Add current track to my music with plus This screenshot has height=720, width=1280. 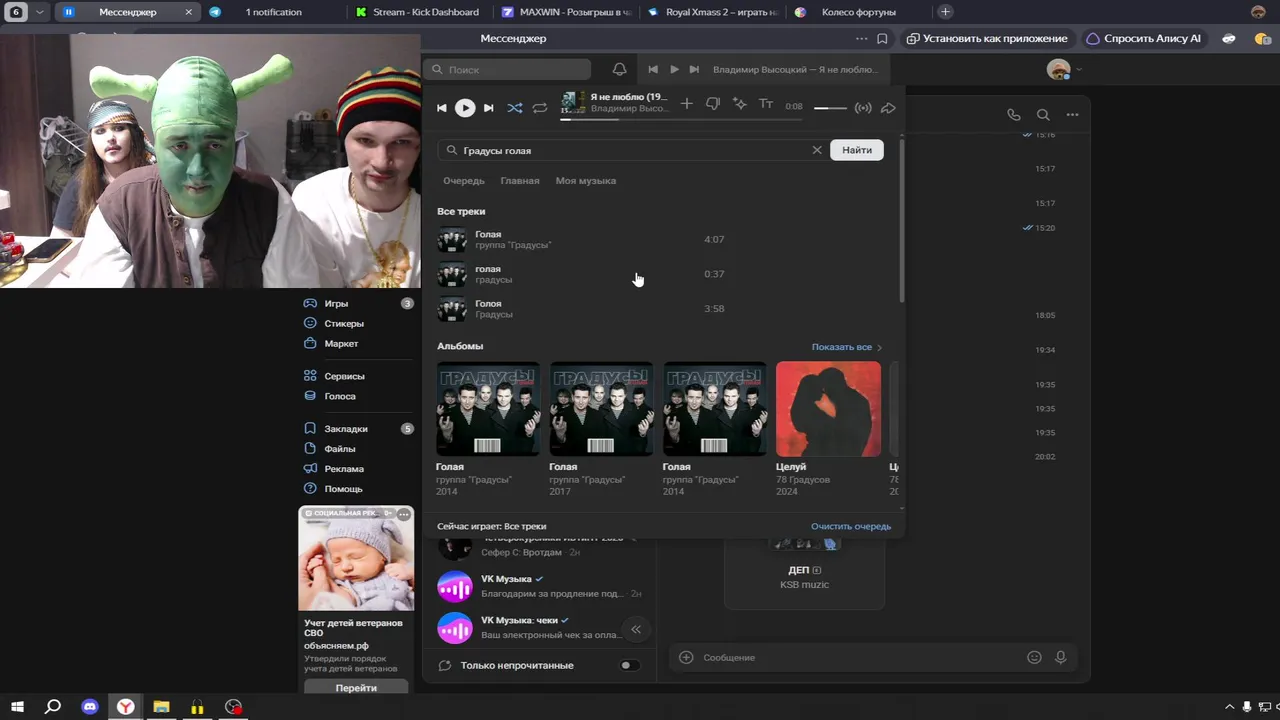coord(686,104)
